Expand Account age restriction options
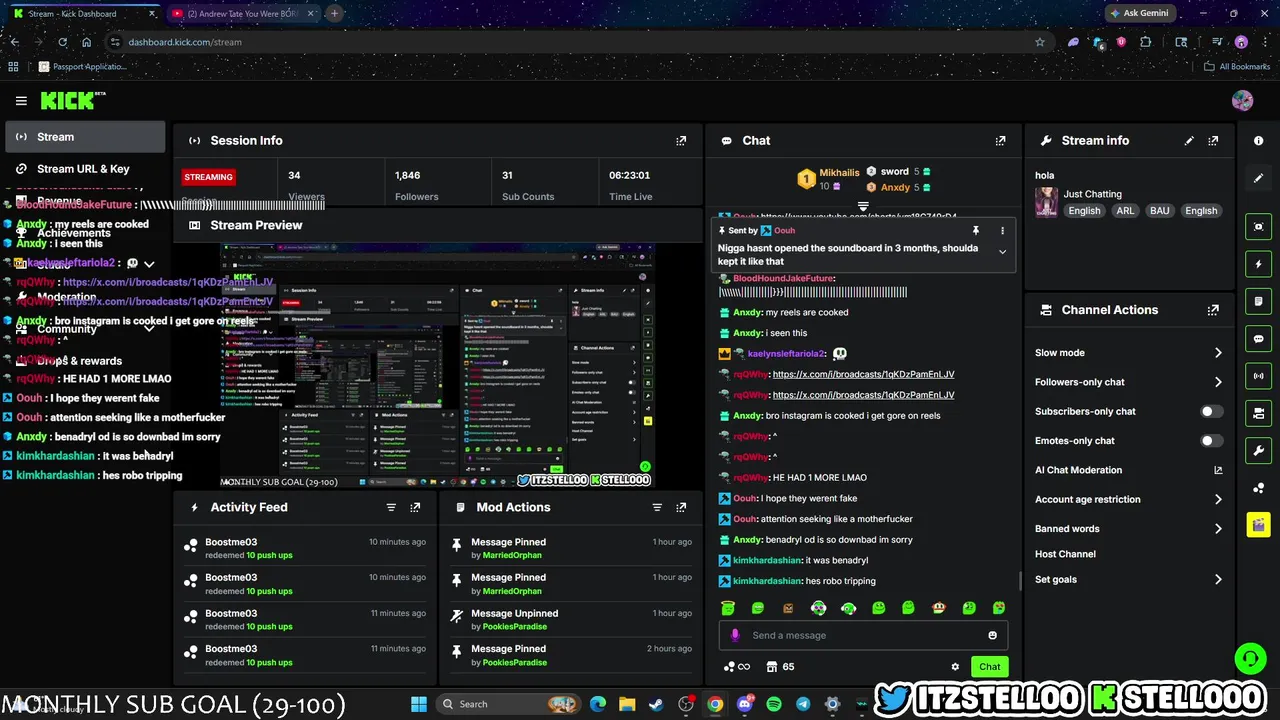Screen dimensions: 1280x720 point(1218,499)
